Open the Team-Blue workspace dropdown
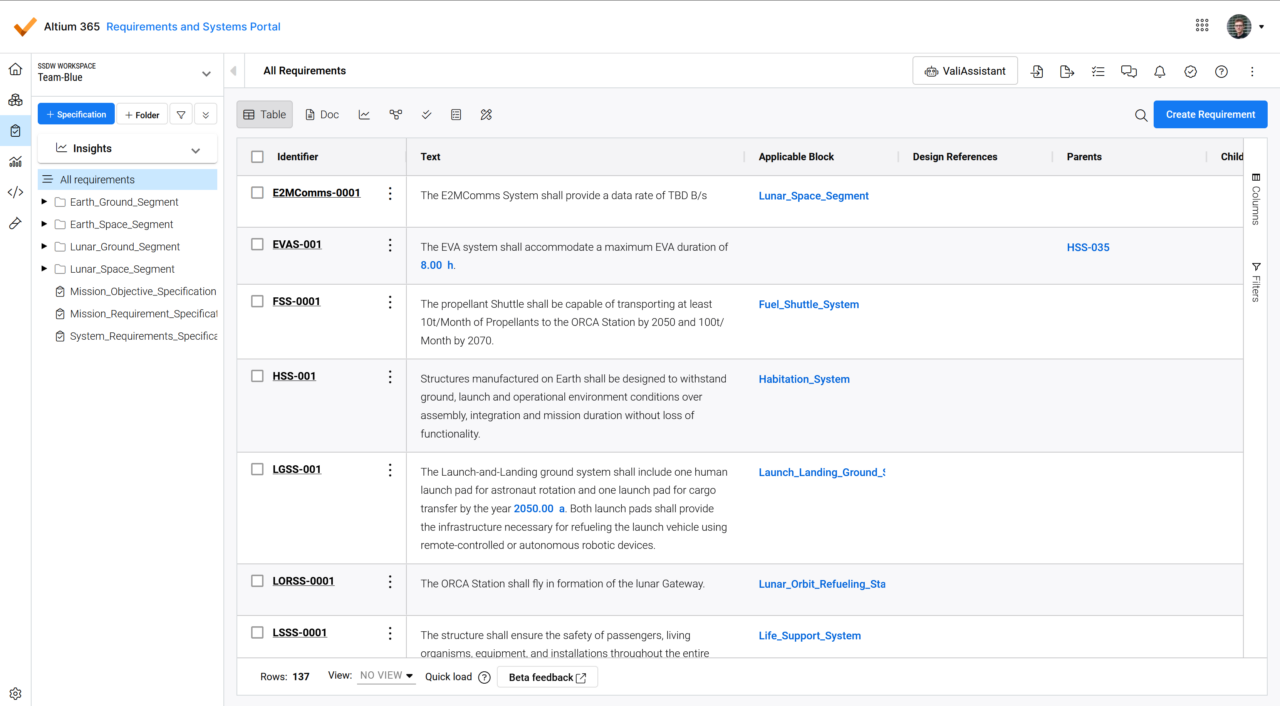This screenshot has width=1280, height=706. 206,73
